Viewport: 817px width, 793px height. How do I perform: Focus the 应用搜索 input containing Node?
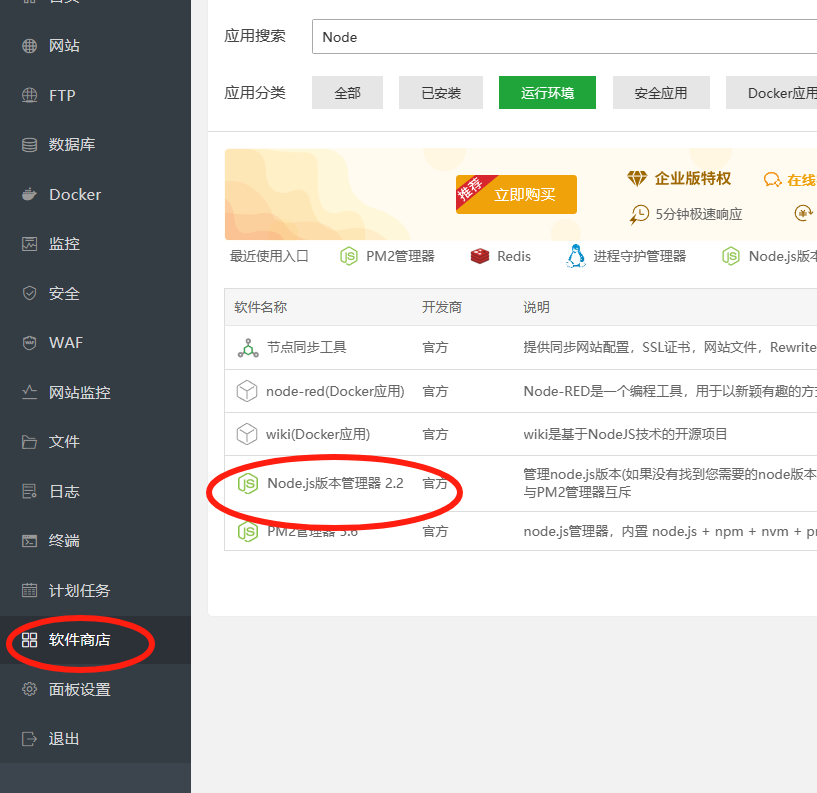564,37
